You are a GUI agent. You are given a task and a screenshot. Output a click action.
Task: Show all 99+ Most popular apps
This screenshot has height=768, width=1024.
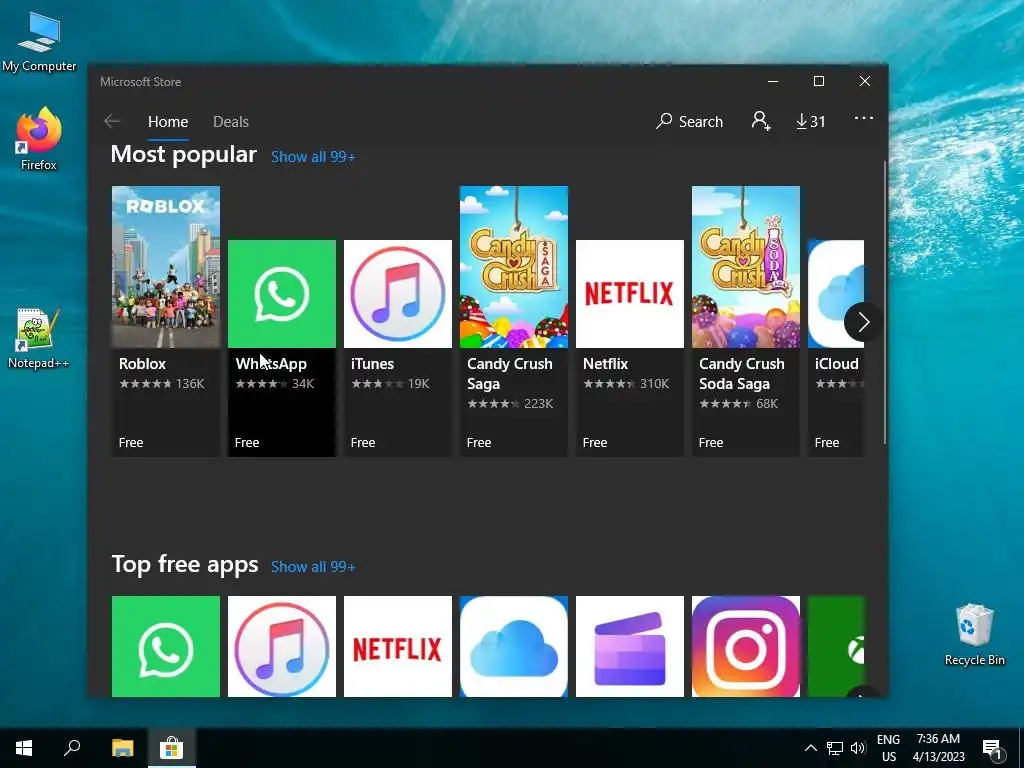point(313,157)
